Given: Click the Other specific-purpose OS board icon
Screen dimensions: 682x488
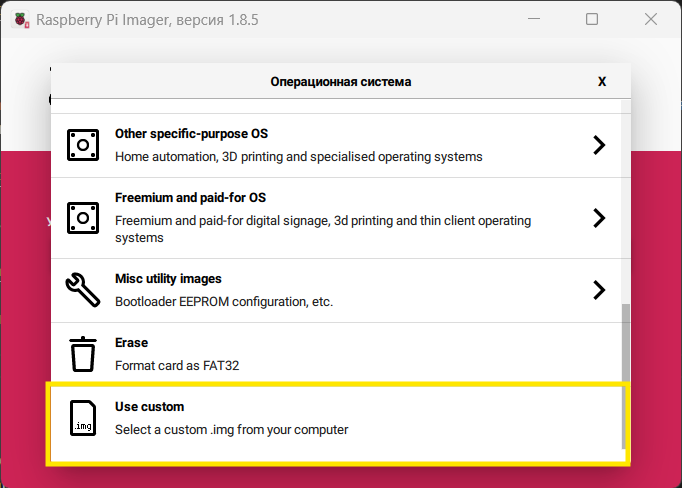Looking at the screenshot, I should 83,145.
